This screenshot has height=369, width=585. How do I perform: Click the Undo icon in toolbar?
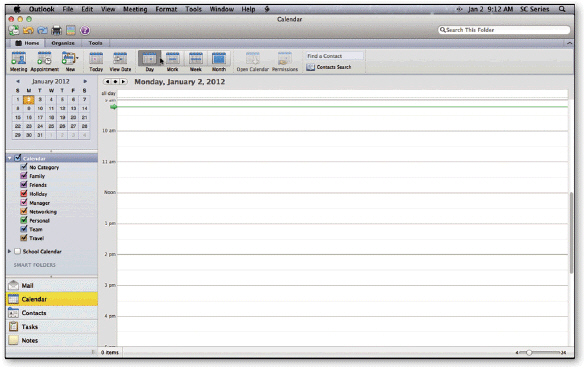[x=28, y=30]
